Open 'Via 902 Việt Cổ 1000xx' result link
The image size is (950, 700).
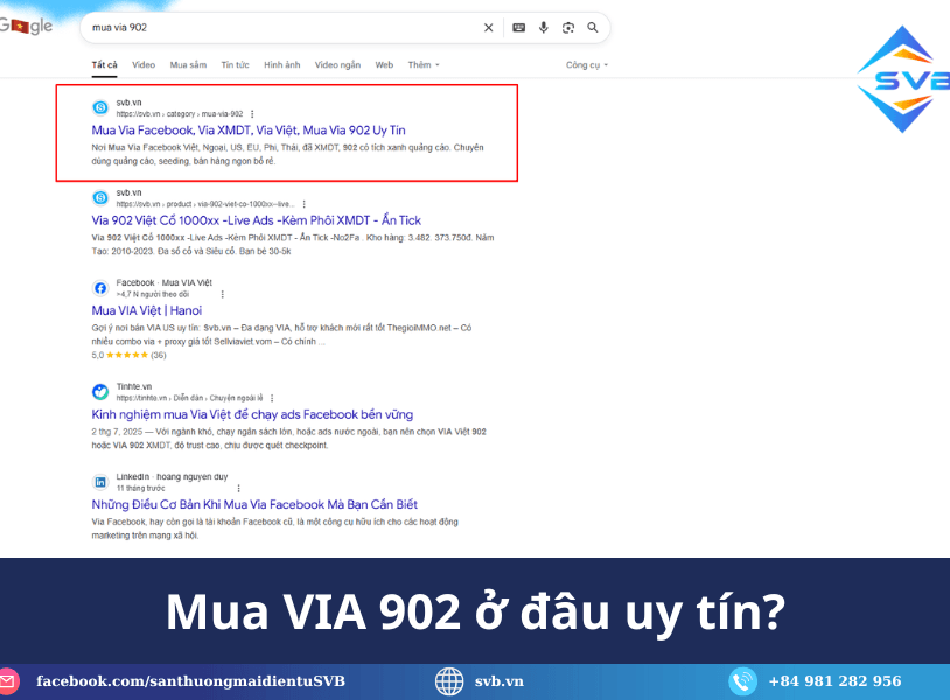(x=255, y=220)
